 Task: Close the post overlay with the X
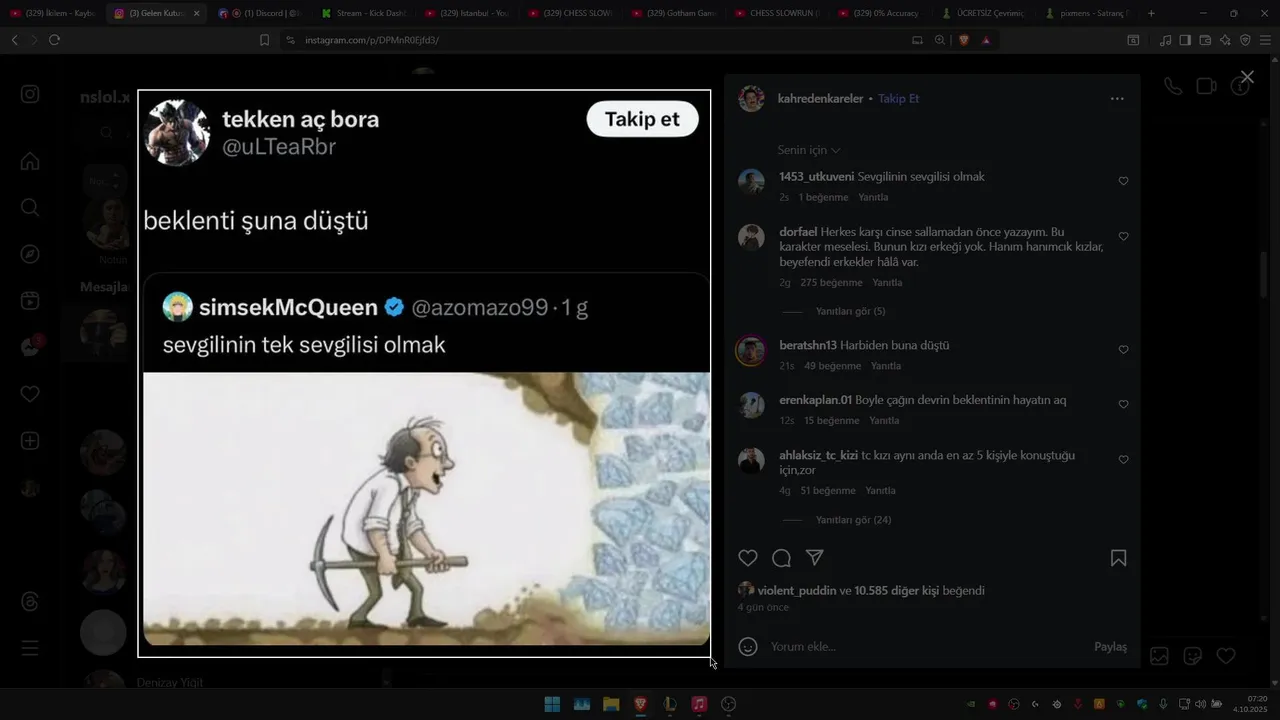[1247, 77]
